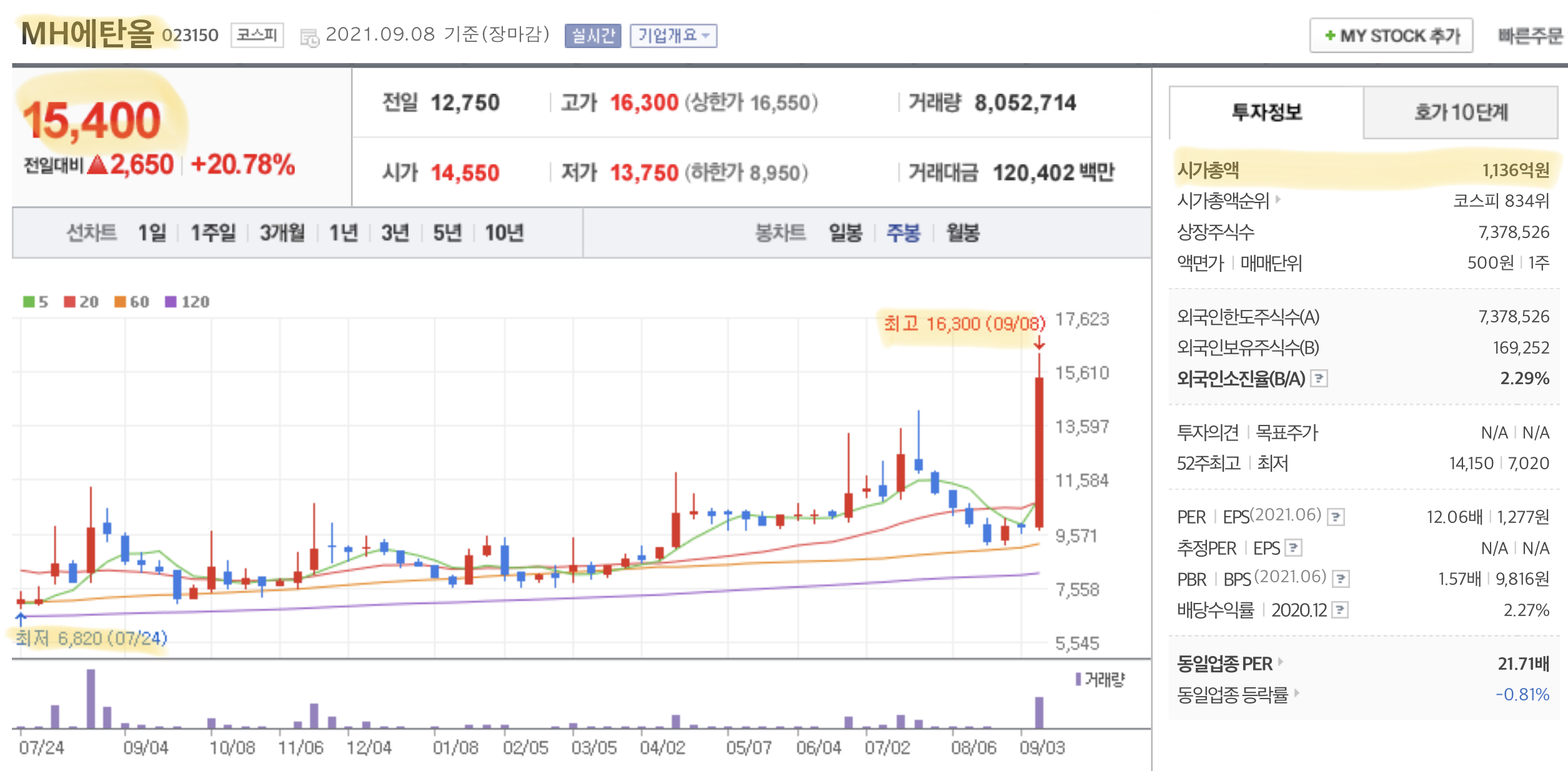Click the 거래량 legend marker in volume chart
This screenshot has width=1568, height=771.
[1078, 679]
